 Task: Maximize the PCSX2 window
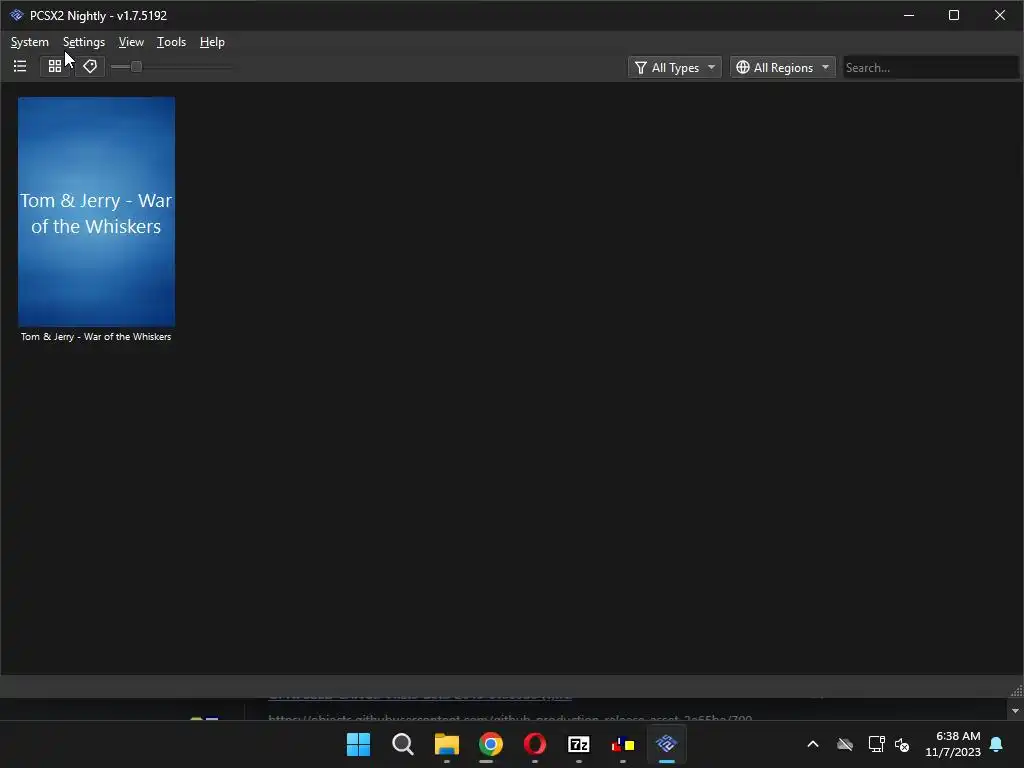954,15
